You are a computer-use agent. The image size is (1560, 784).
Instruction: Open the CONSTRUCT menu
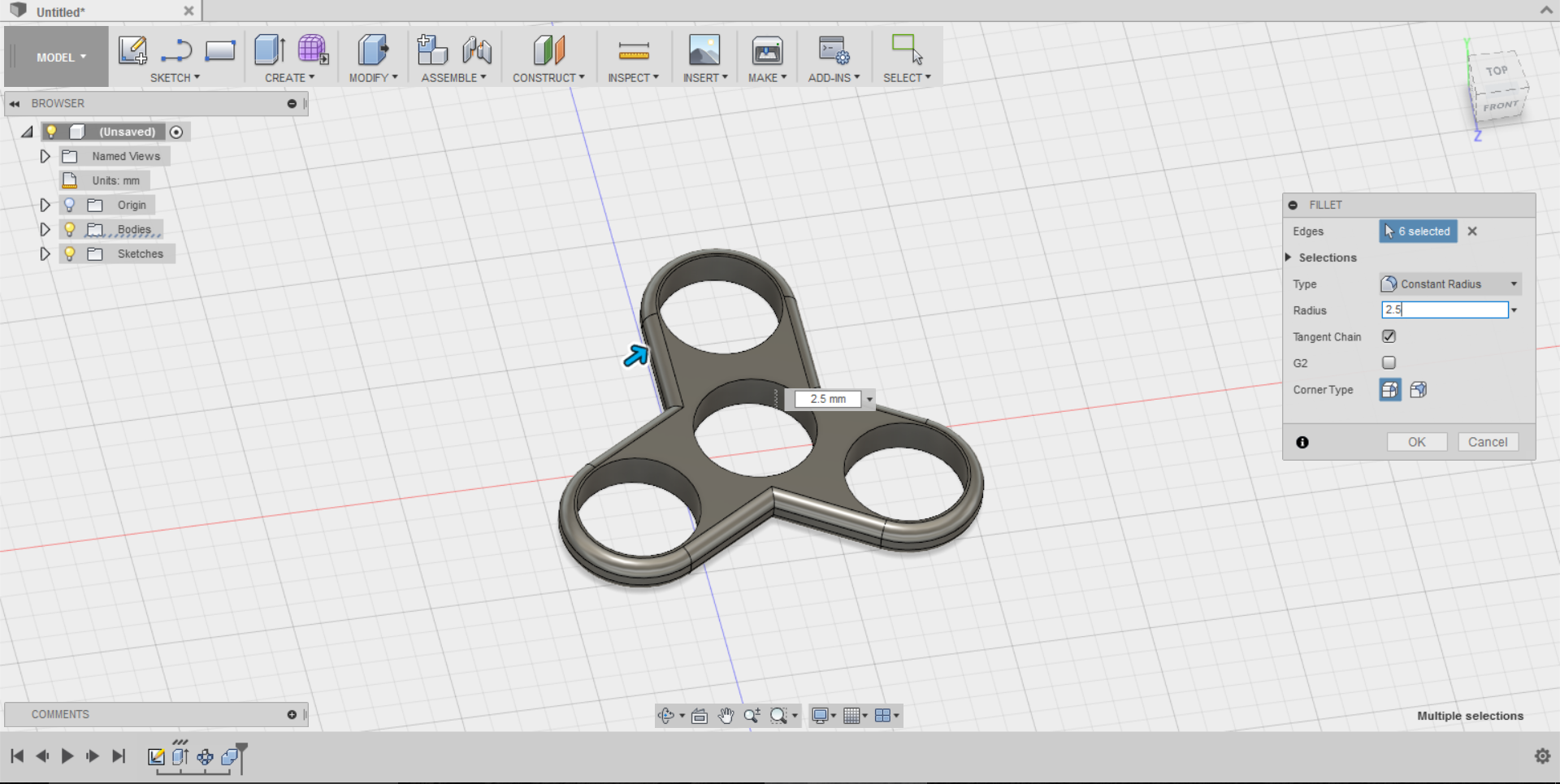(548, 78)
